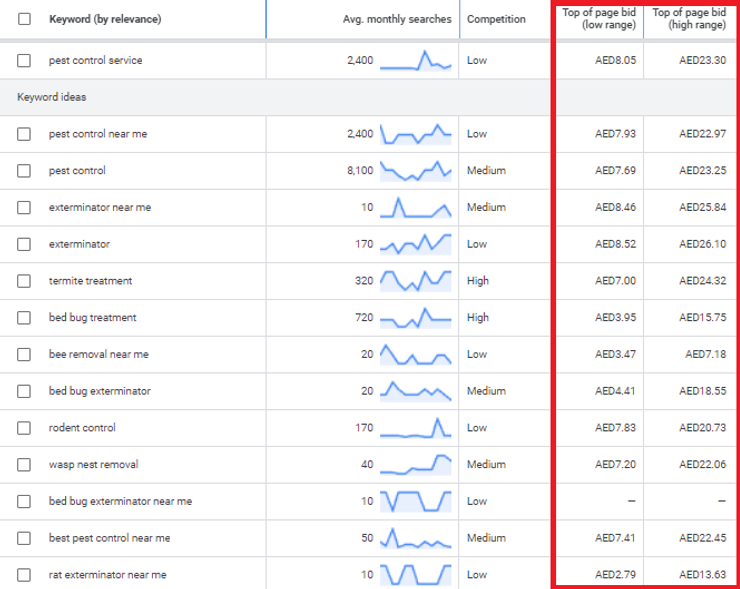This screenshot has width=740, height=589.
Task: Click the AED8.46 low range bid
Action: pyautogui.click(x=615, y=208)
